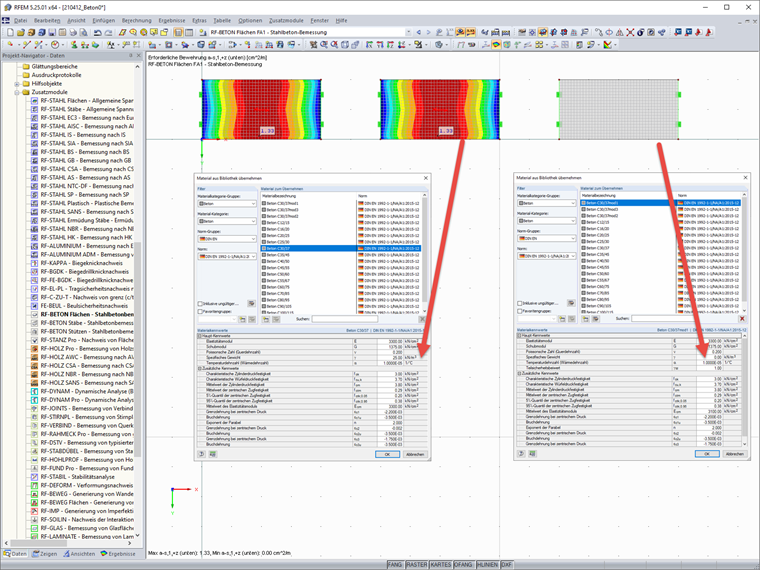
Task: Click OK in the right material dialog
Action: point(707,454)
